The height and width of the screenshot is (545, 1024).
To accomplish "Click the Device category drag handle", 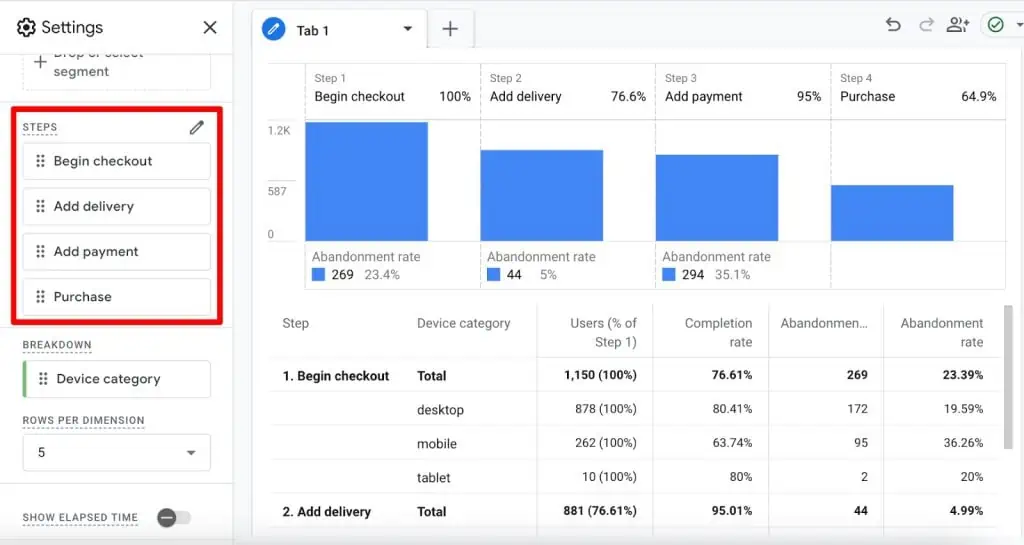I will [43, 379].
